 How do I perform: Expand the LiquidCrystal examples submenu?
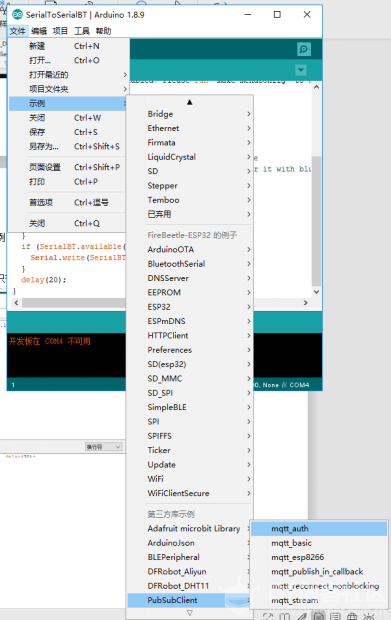(190, 157)
